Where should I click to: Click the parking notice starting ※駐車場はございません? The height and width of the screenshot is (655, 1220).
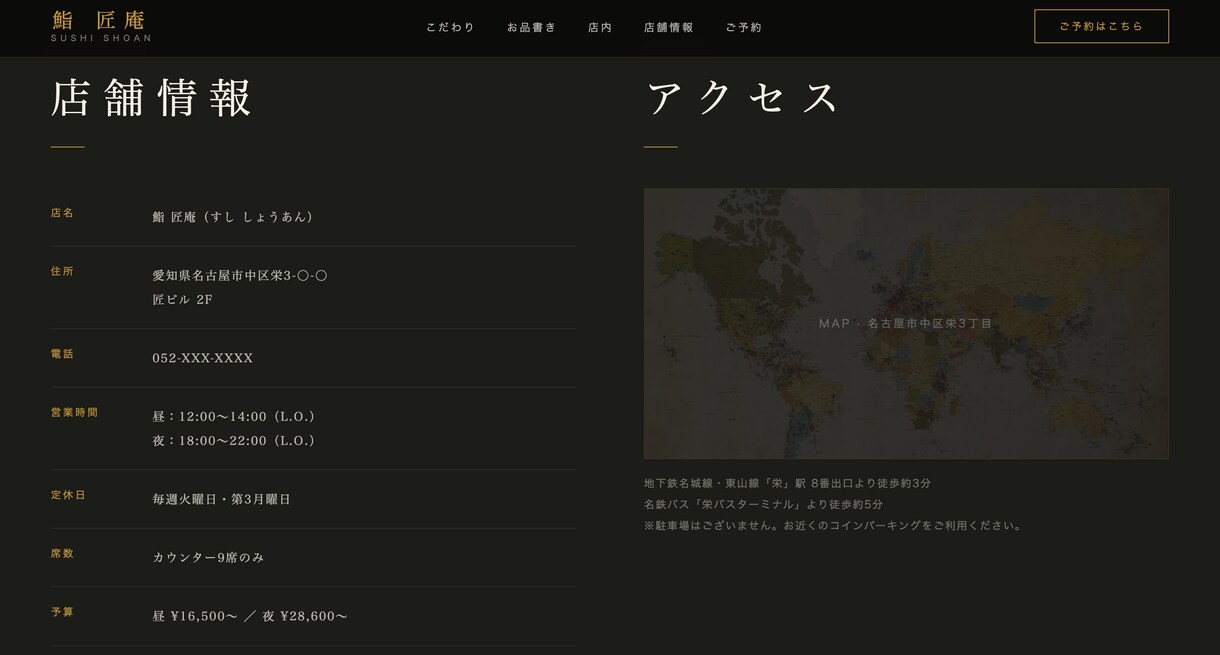point(834,525)
